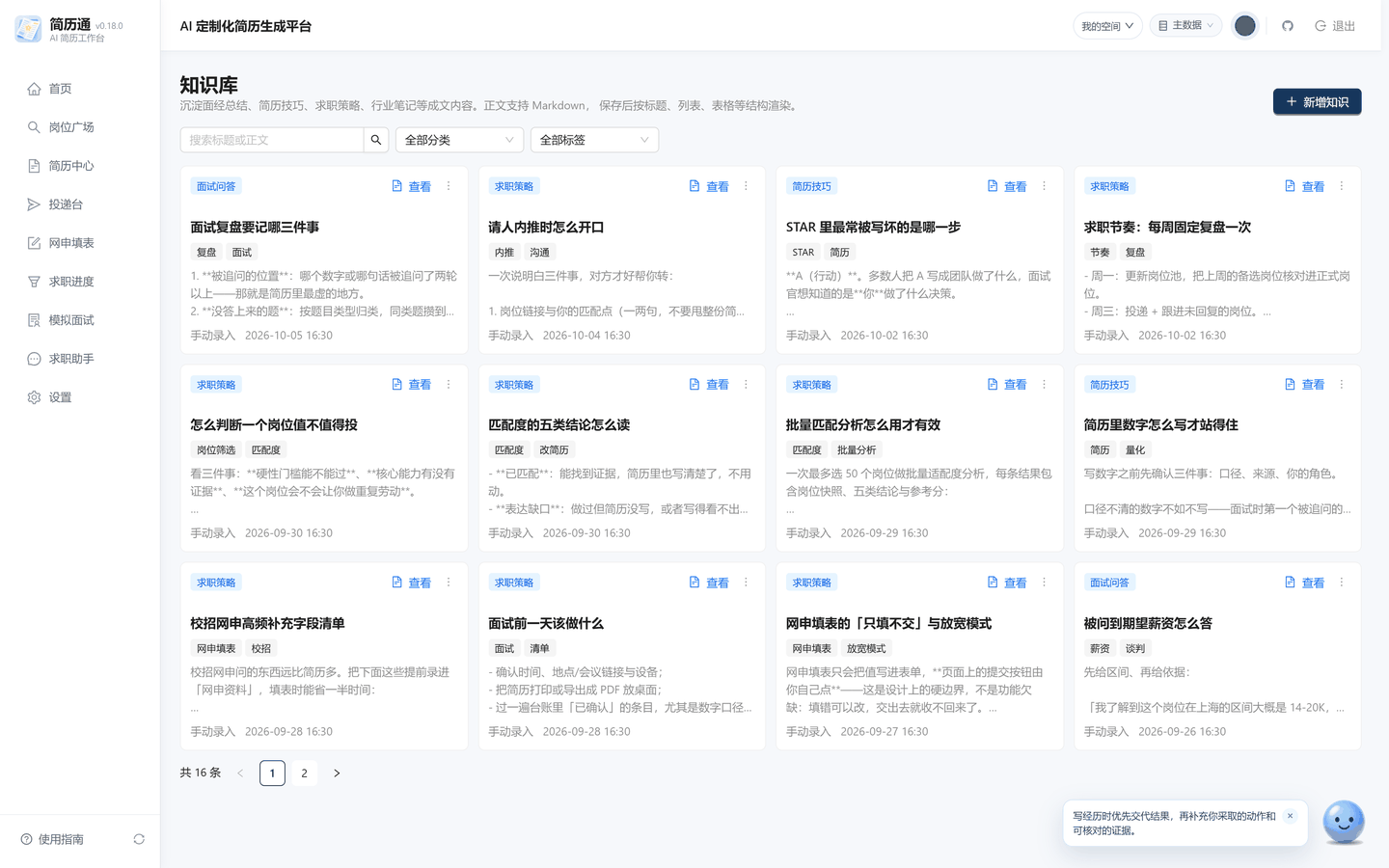This screenshot has width=1389, height=868.
Task: Open the 主数据 dropdown
Action: pos(1185,26)
